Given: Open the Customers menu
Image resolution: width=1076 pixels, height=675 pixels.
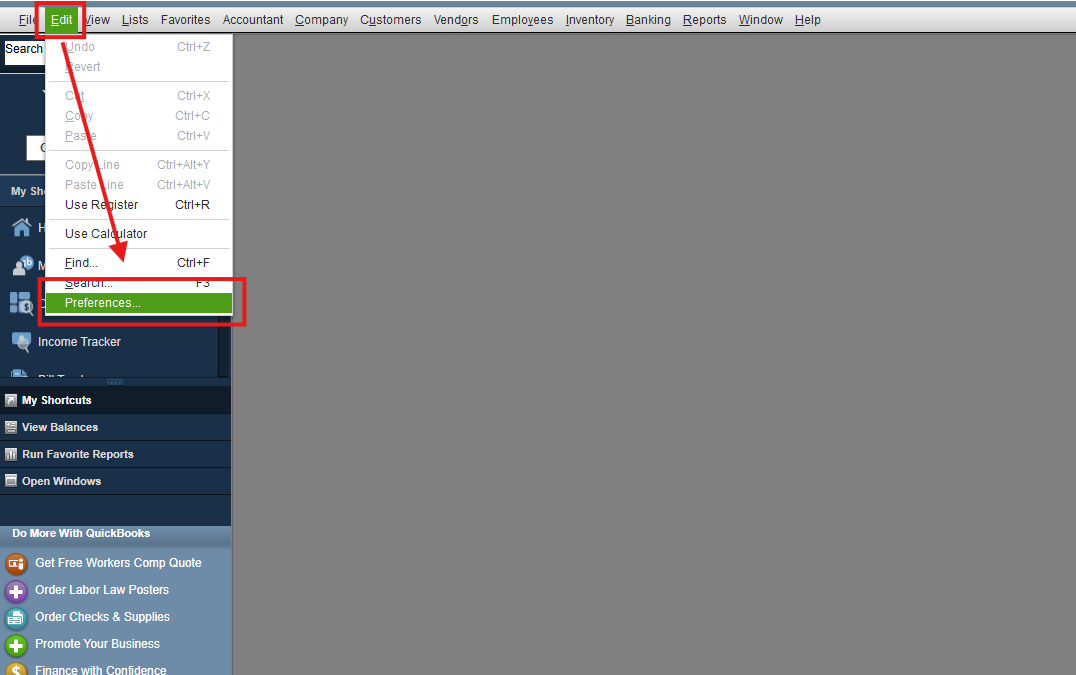Looking at the screenshot, I should coord(390,20).
